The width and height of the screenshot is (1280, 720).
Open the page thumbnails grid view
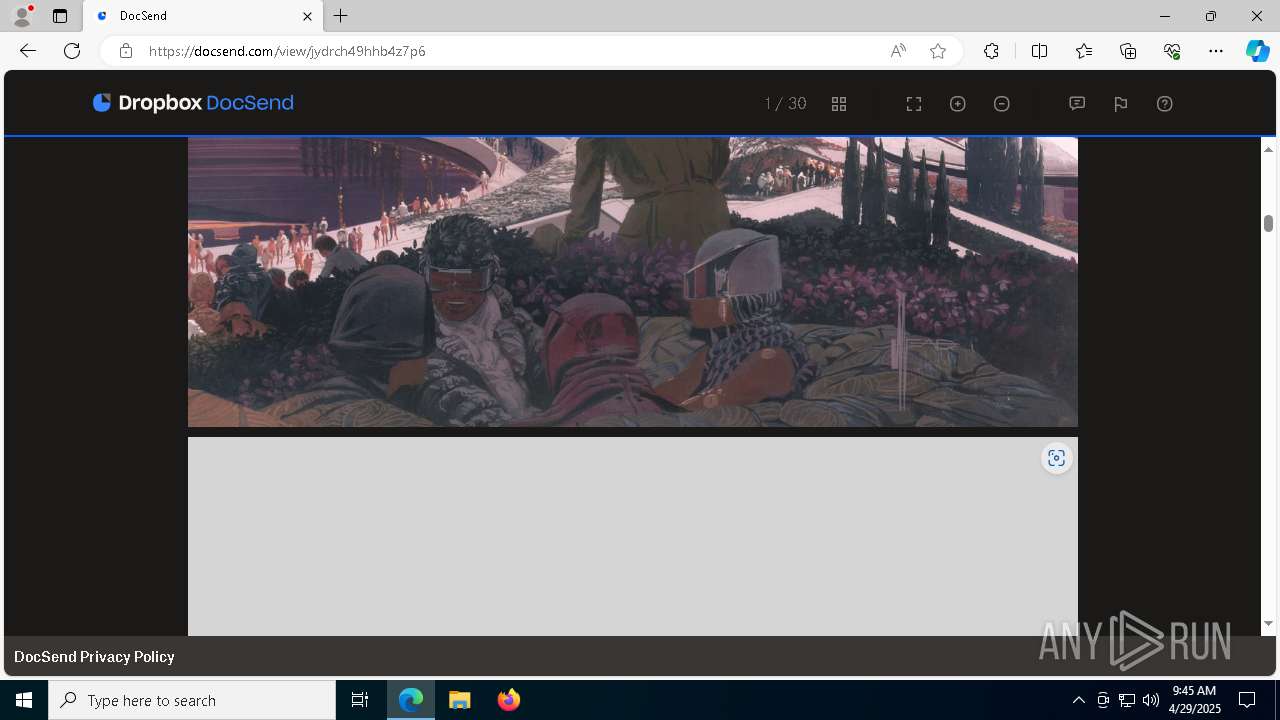tap(839, 104)
